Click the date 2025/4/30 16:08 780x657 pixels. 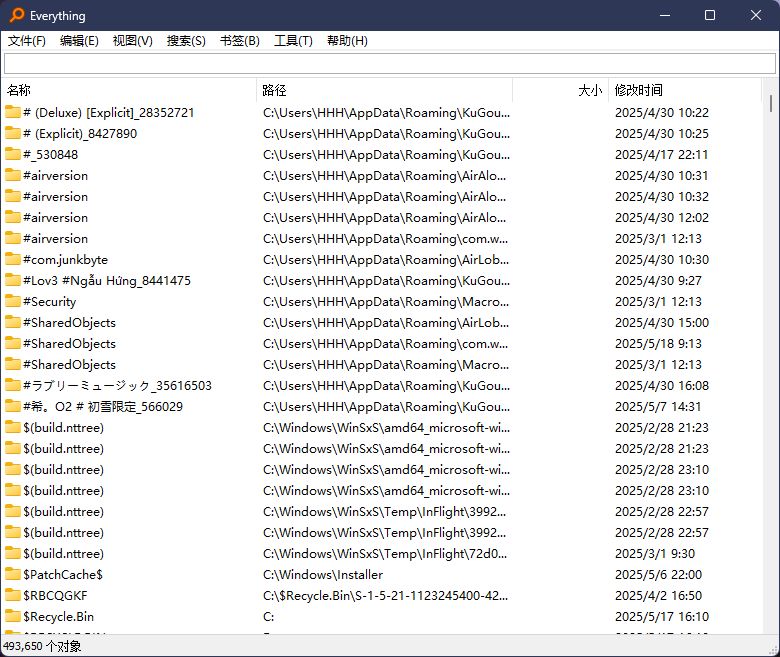click(662, 386)
